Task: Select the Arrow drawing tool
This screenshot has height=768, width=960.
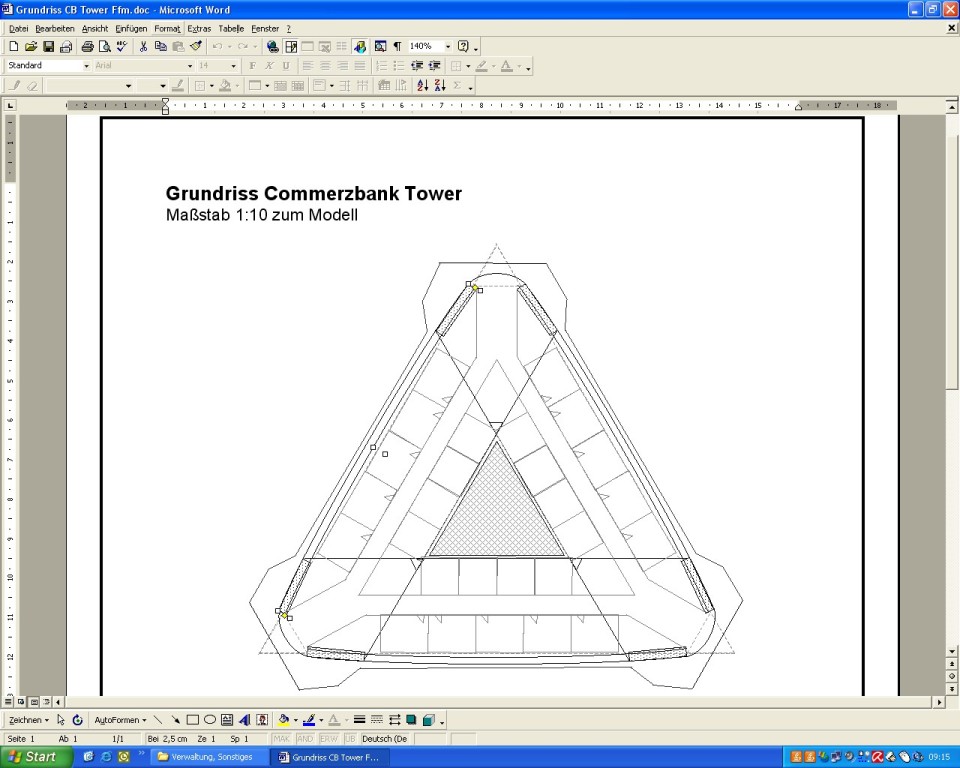Action: [x=175, y=720]
